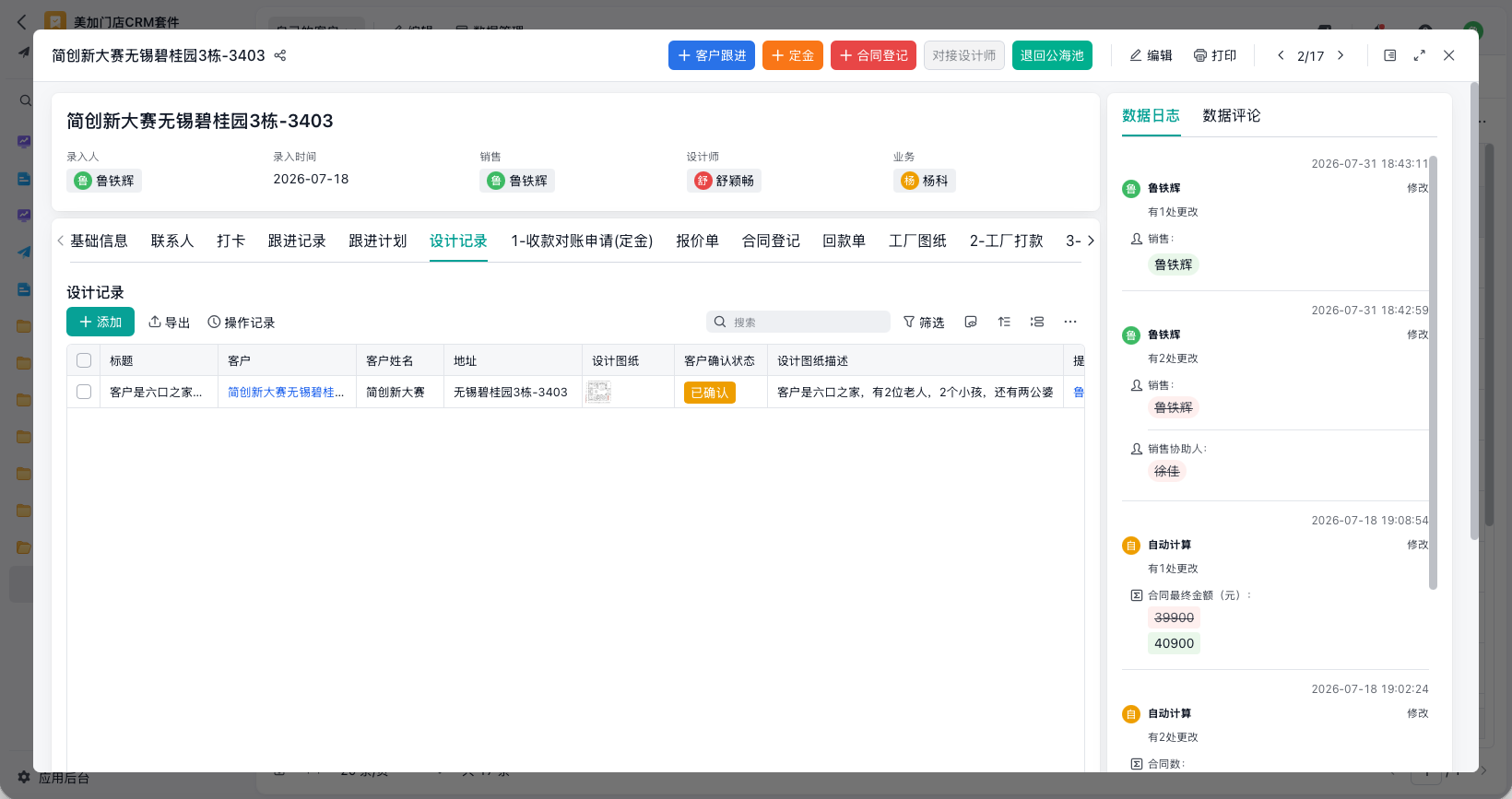1512x799 pixels.
Task: Click the 退回公海池 button
Action: coord(1052,55)
